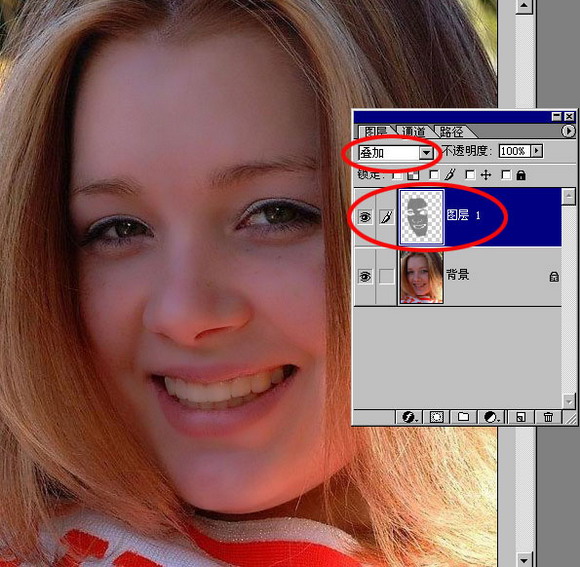Select the 图层 1 thumbnail
Image resolution: width=580 pixels, height=567 pixels.
click(421, 217)
